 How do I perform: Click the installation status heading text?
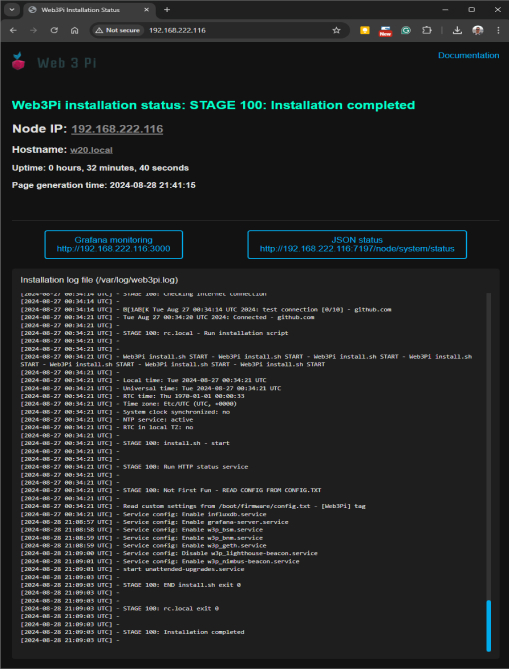point(213,105)
